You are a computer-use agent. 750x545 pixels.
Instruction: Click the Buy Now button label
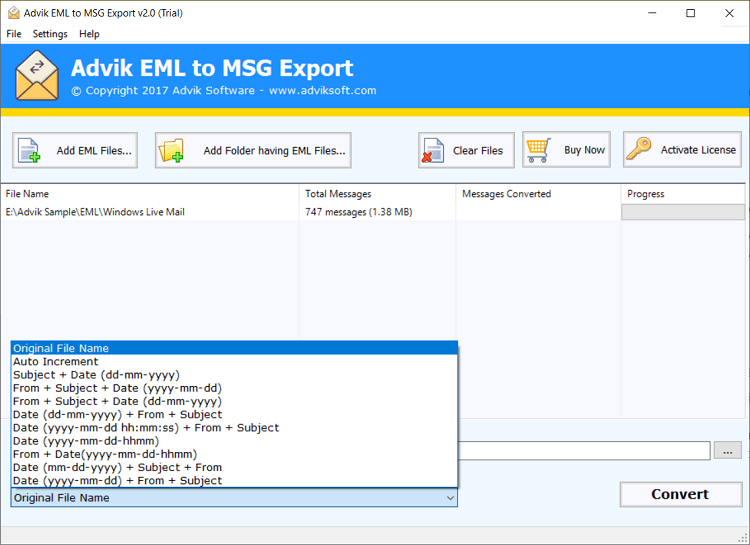coord(584,150)
